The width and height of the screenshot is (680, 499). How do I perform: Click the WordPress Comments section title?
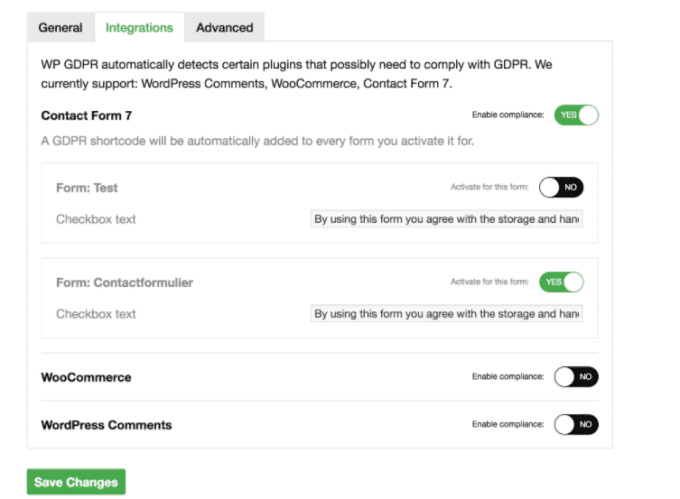(106, 424)
